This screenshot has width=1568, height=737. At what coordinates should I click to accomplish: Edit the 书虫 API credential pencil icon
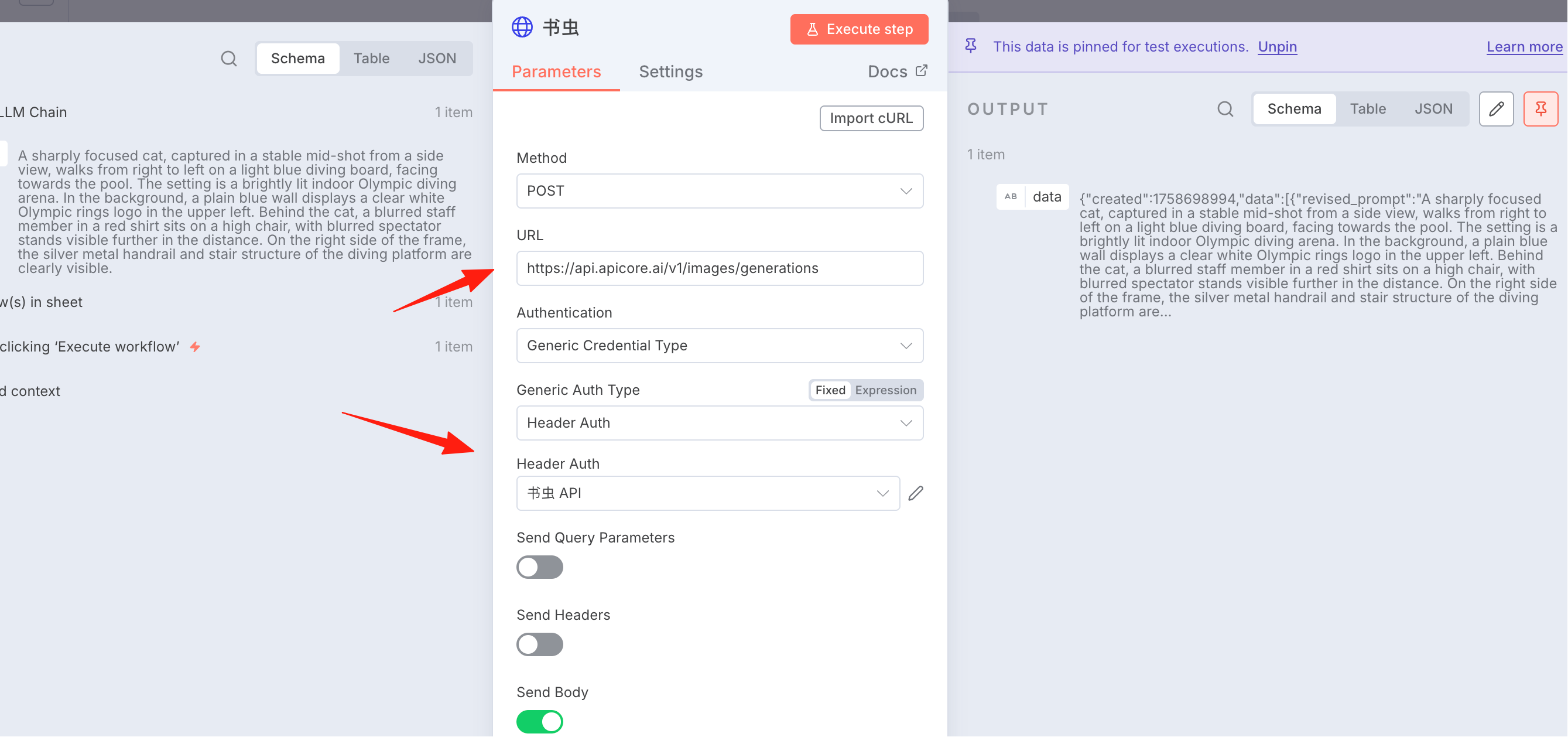916,493
